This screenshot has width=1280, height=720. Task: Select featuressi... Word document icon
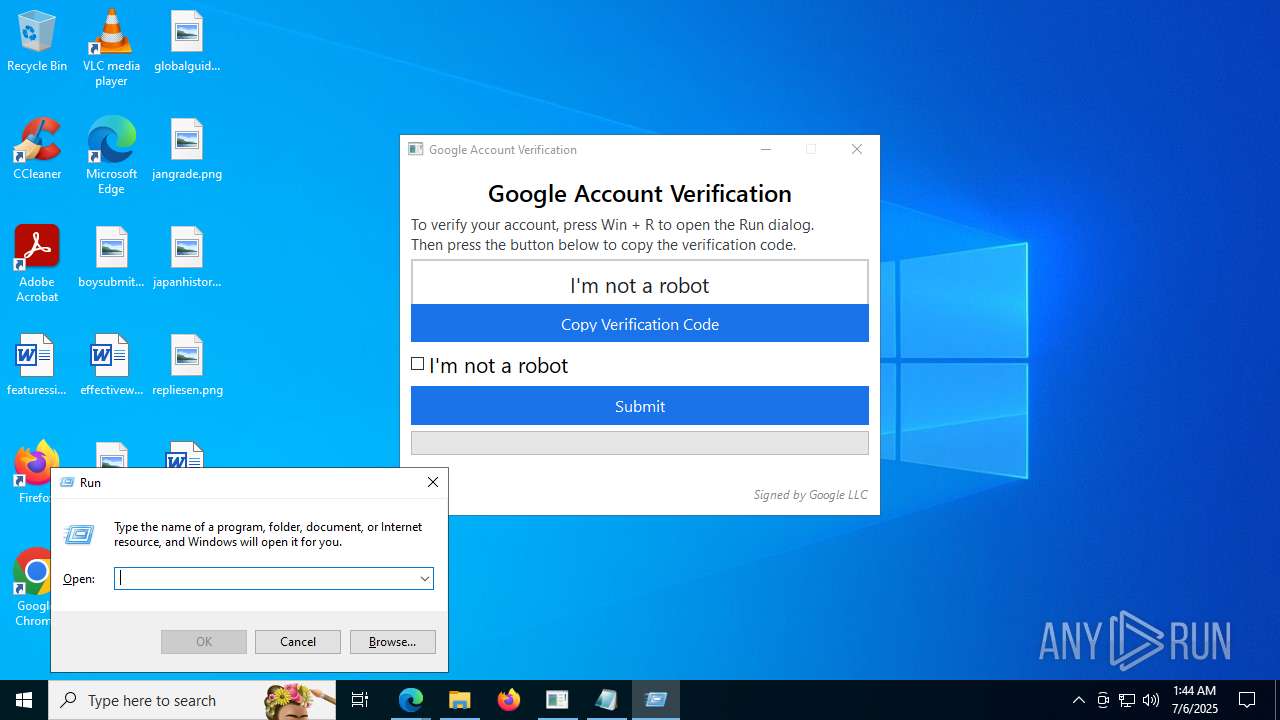coord(37,365)
